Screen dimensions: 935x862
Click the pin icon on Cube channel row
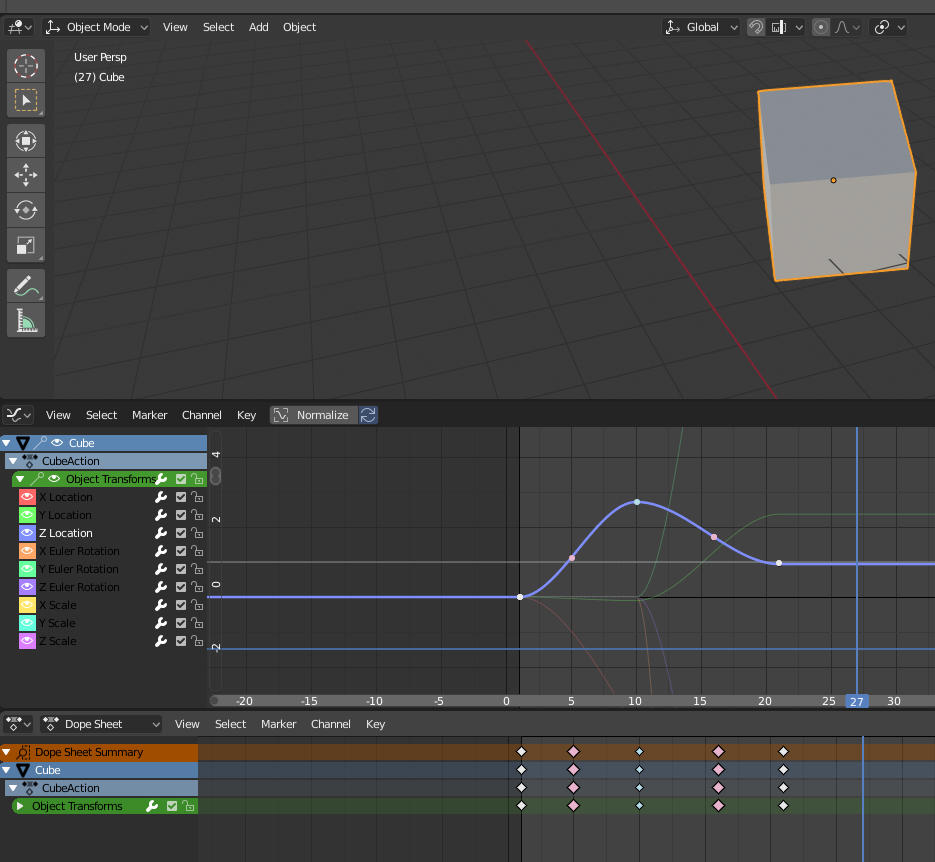tap(40, 443)
